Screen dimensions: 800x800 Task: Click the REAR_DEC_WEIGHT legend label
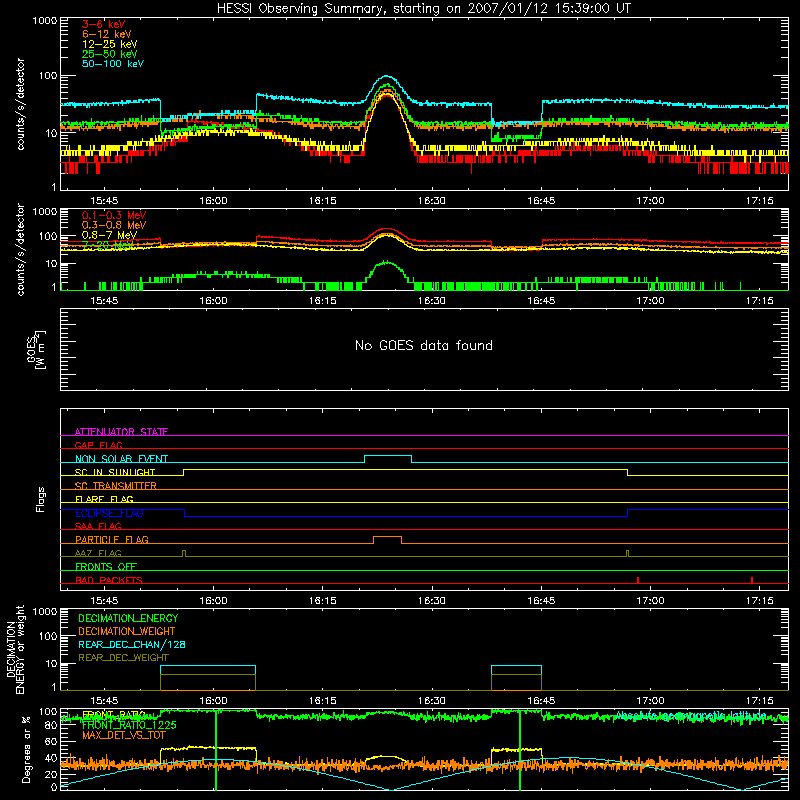click(x=123, y=658)
